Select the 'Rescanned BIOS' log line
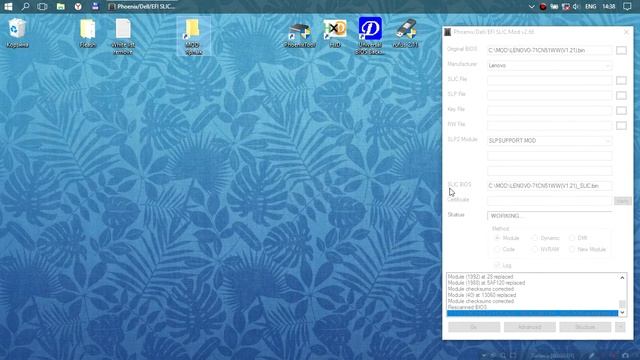The height and width of the screenshot is (360, 640). pos(467,307)
